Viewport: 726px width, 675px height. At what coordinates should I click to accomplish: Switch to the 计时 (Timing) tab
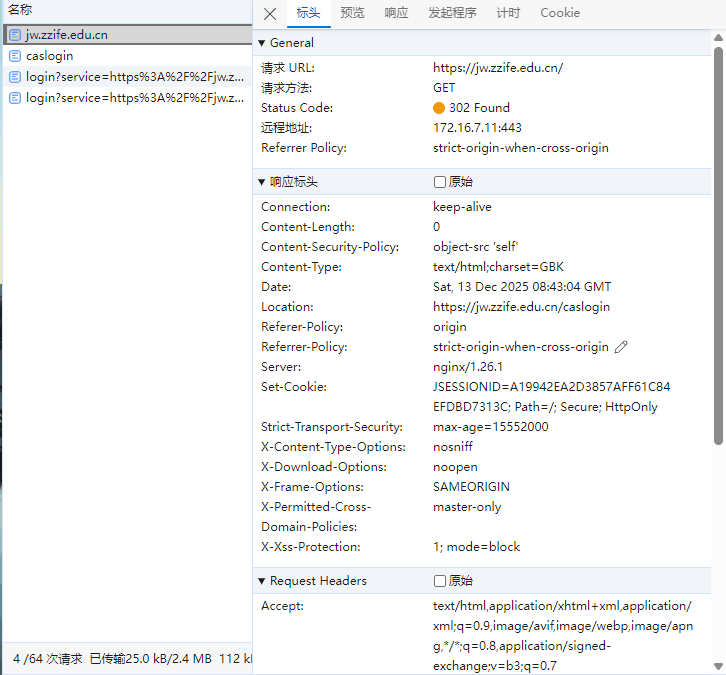click(x=508, y=13)
